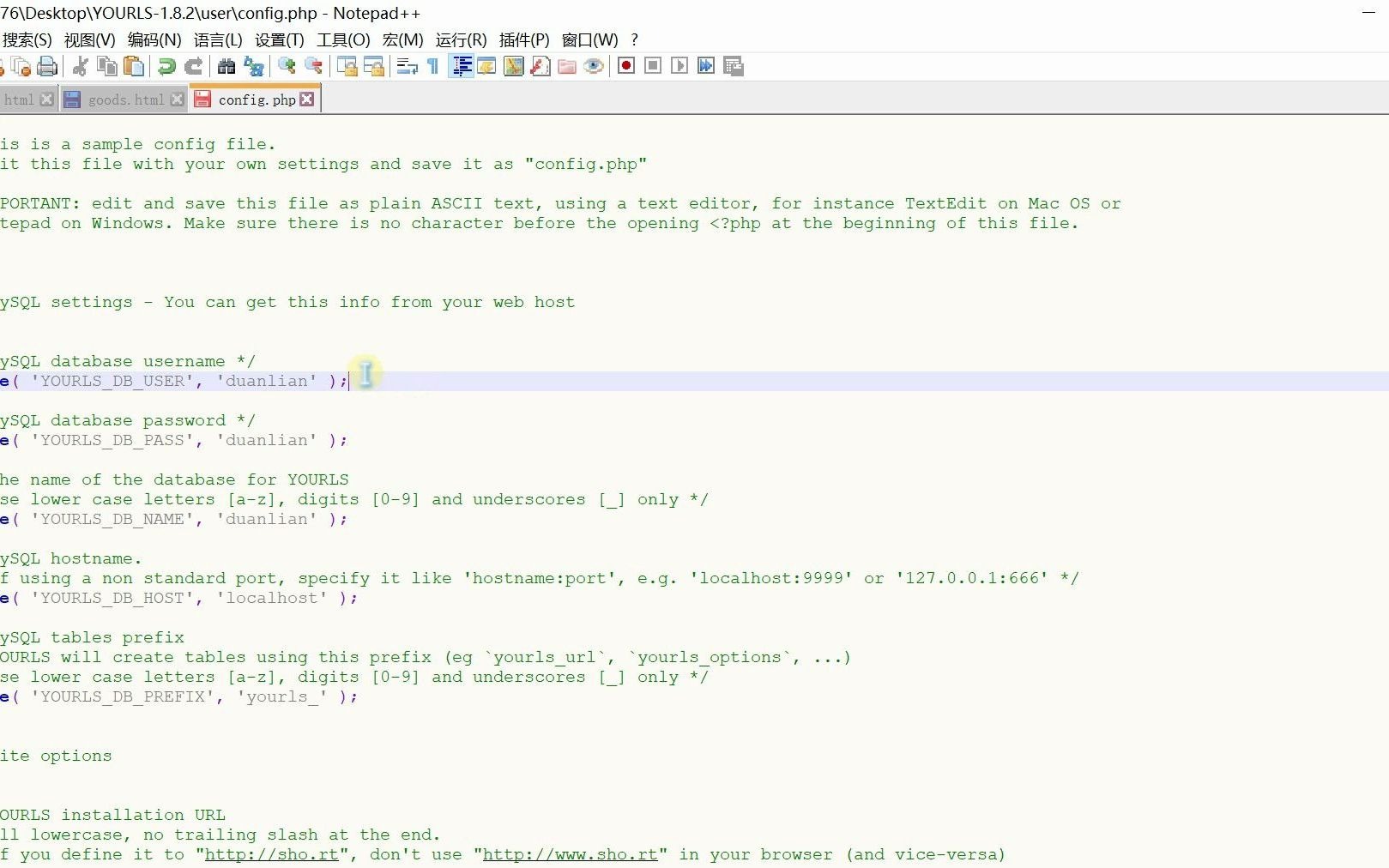This screenshot has height=868, width=1389.
Task: Open the ? help menu
Action: click(634, 40)
